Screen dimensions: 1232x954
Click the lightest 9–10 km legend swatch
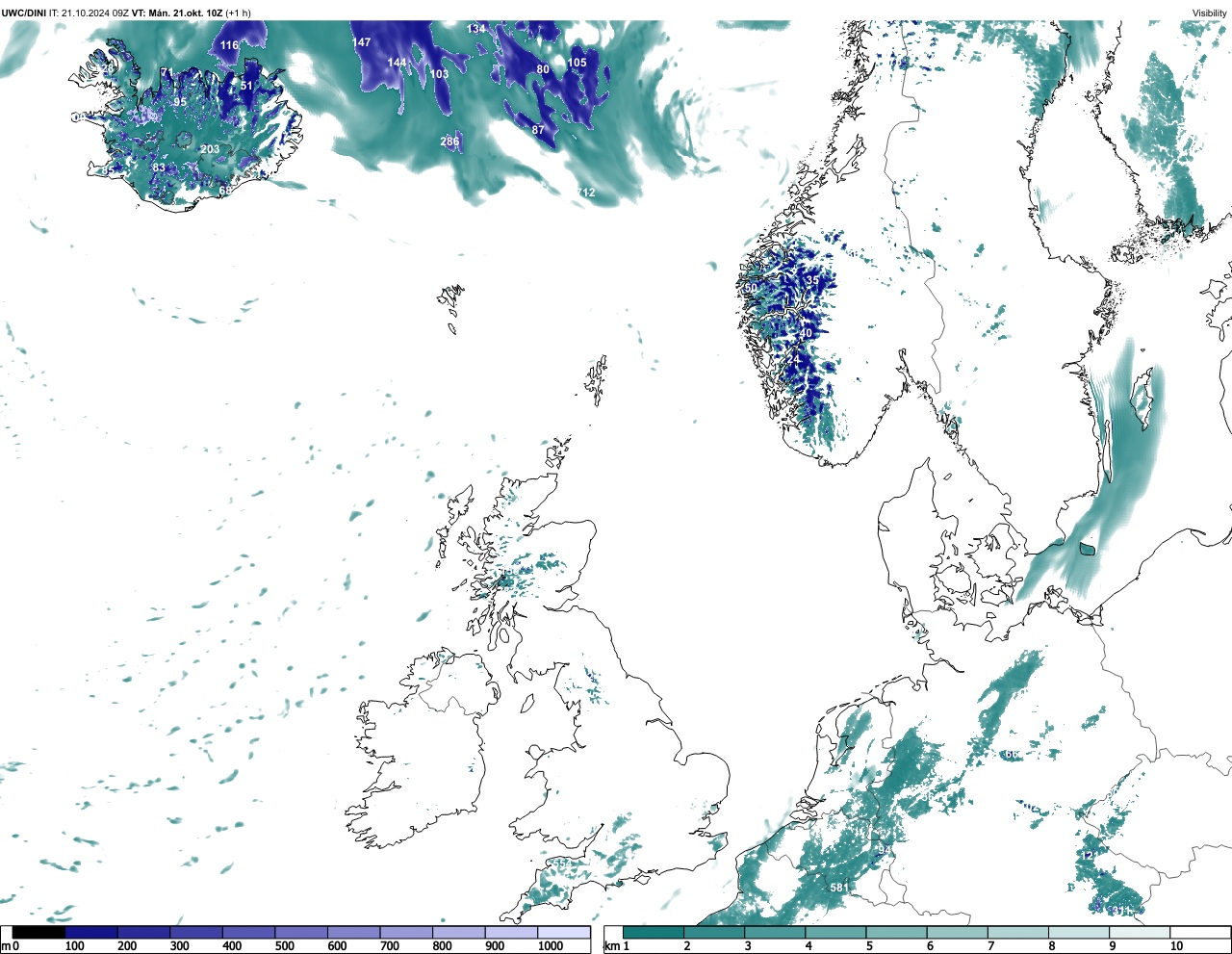coord(1139,932)
